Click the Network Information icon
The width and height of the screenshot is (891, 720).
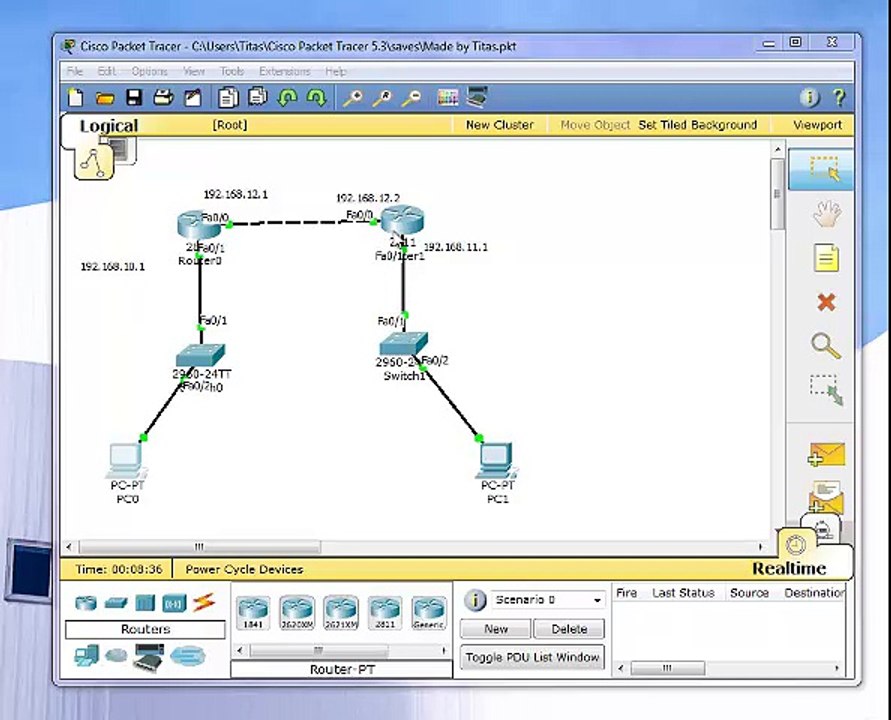tap(810, 98)
